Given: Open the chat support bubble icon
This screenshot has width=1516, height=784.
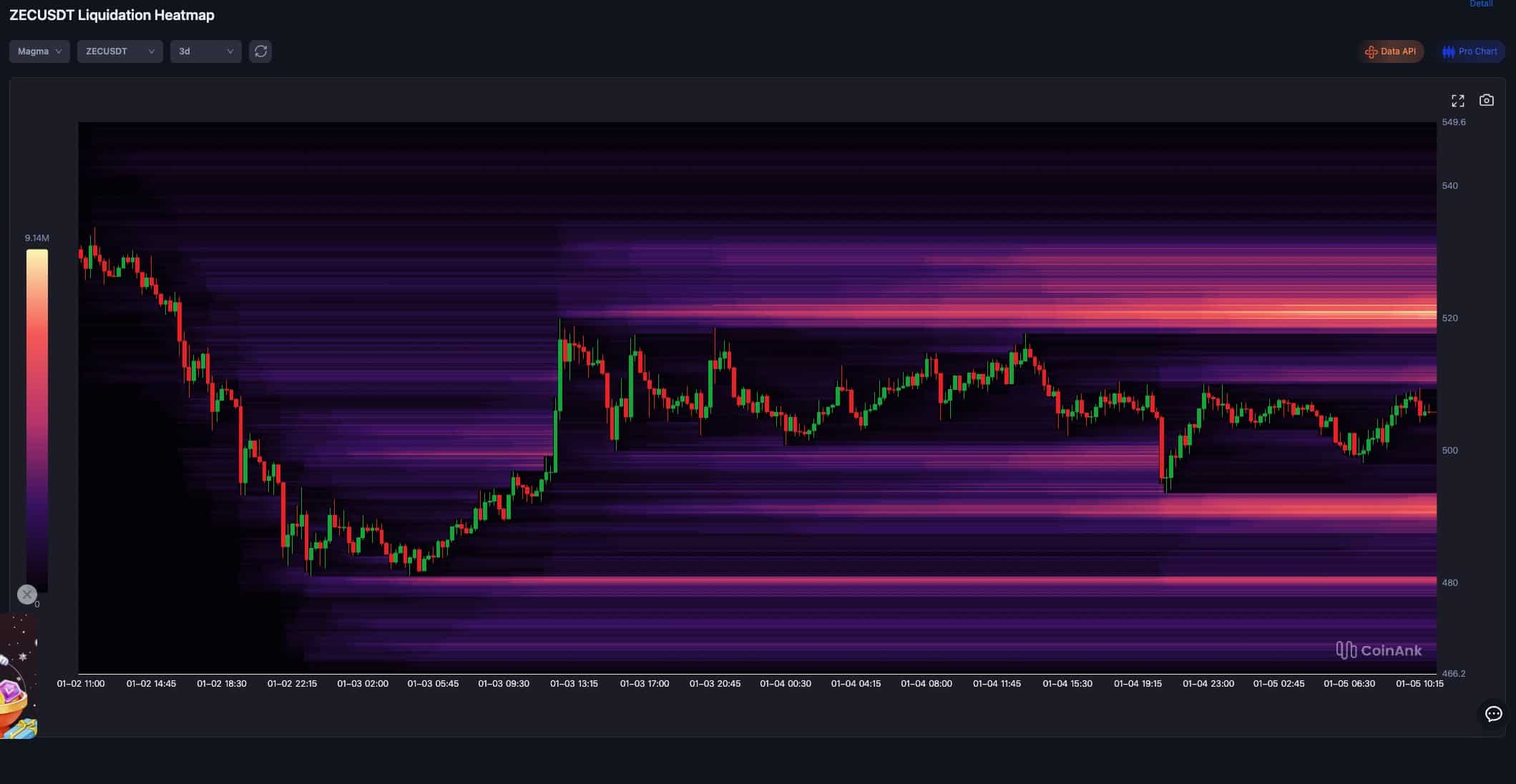Looking at the screenshot, I should pyautogui.click(x=1493, y=714).
